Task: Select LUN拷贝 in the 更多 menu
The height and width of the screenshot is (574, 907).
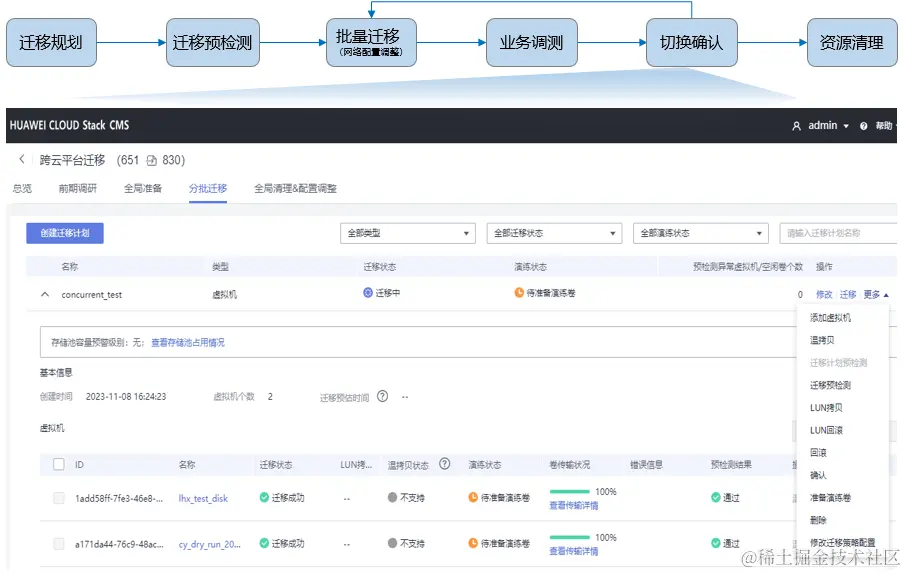Action: tap(826, 408)
